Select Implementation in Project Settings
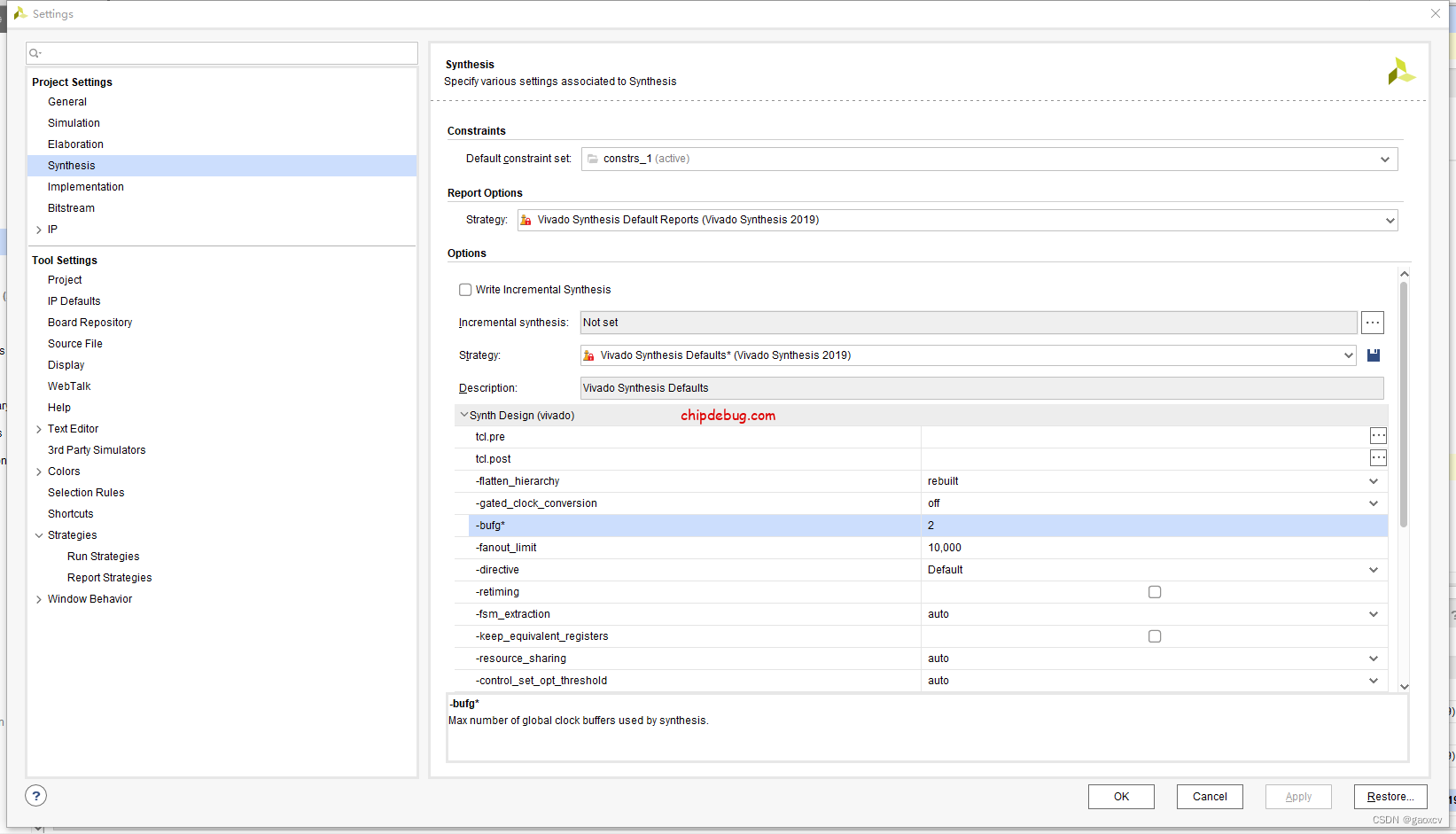The width and height of the screenshot is (1456, 834). [86, 187]
